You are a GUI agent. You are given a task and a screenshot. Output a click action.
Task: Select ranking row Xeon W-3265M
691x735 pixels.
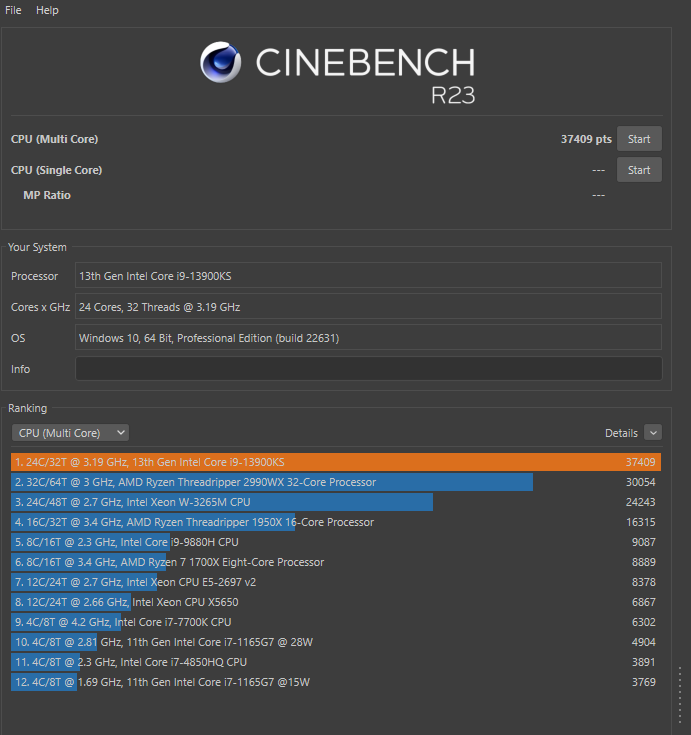pos(336,502)
